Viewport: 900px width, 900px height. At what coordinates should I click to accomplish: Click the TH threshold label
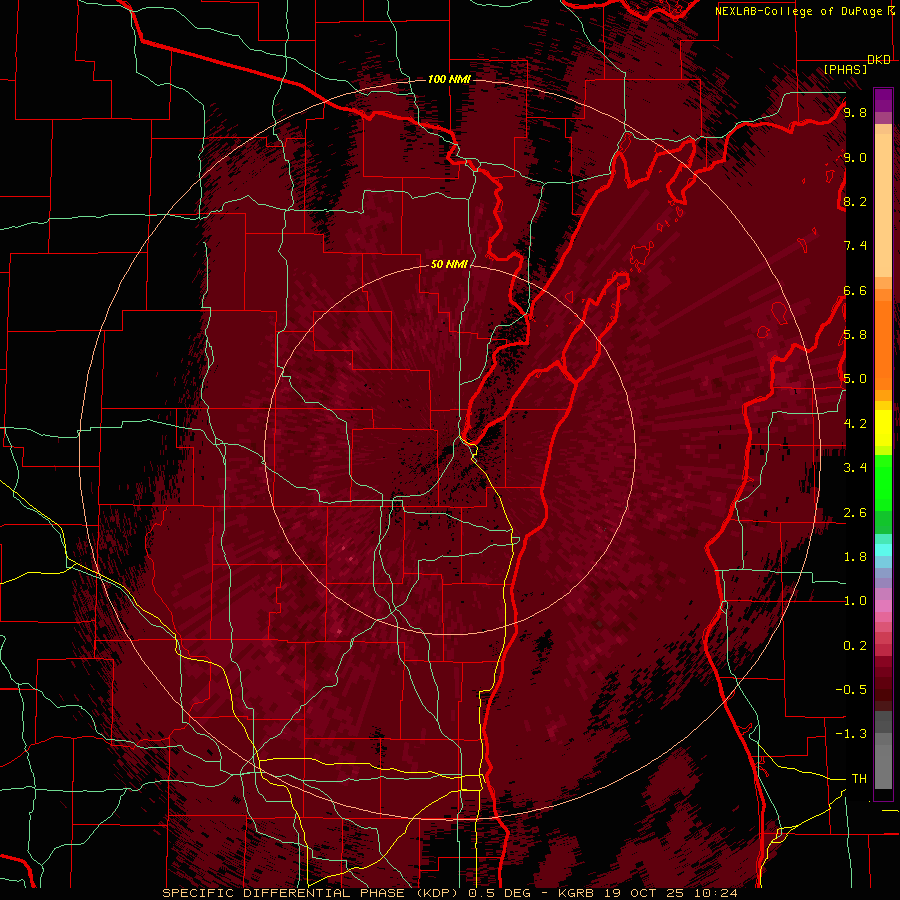coord(859,779)
